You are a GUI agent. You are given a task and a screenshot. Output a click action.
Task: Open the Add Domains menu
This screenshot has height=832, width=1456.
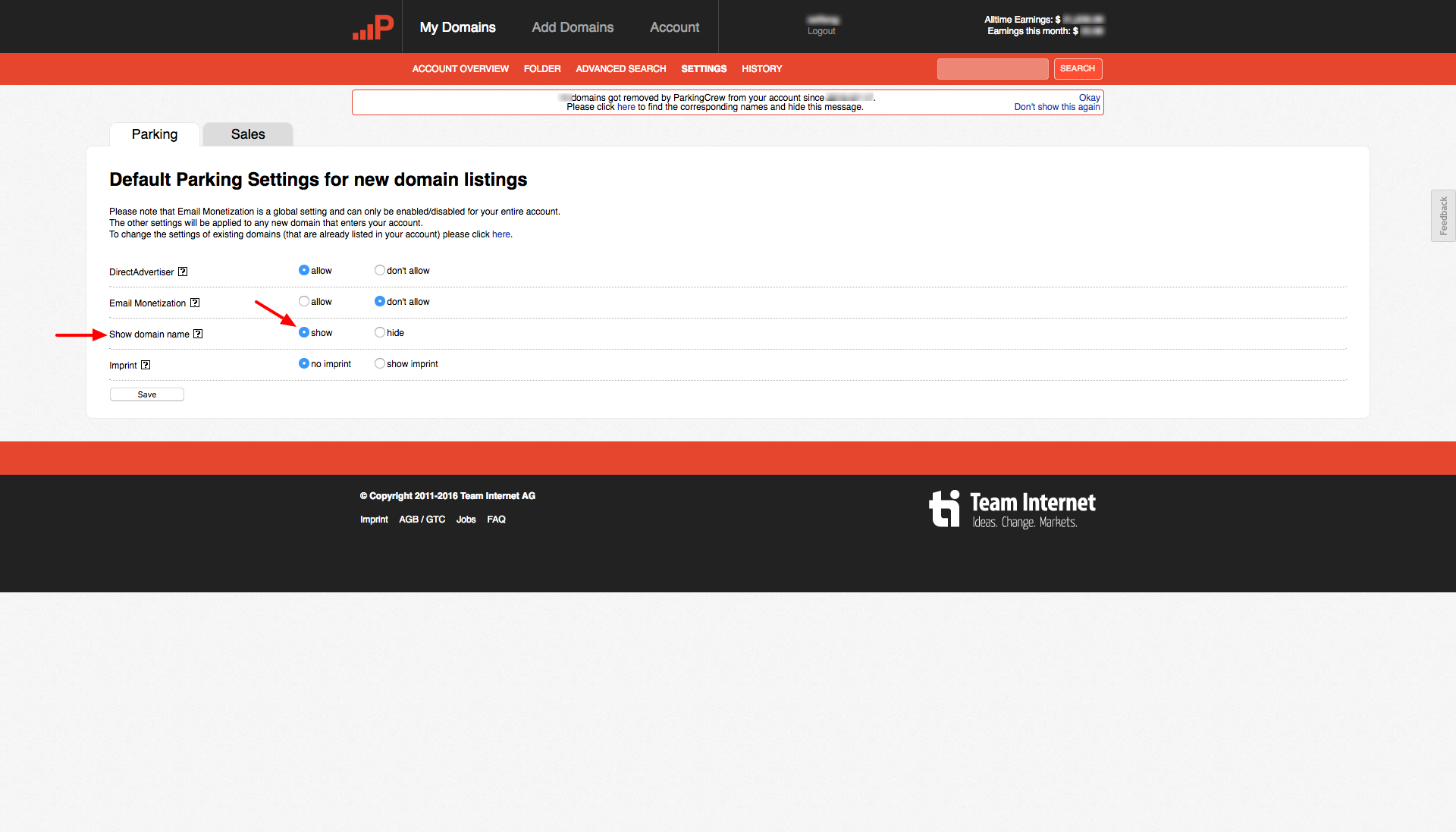pos(573,27)
